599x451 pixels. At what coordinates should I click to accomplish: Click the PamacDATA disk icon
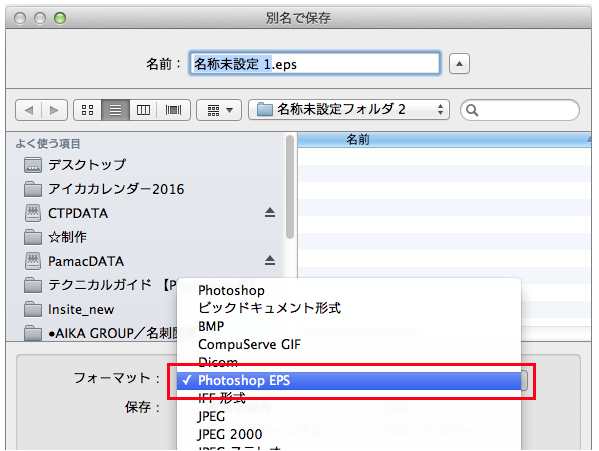pos(33,261)
